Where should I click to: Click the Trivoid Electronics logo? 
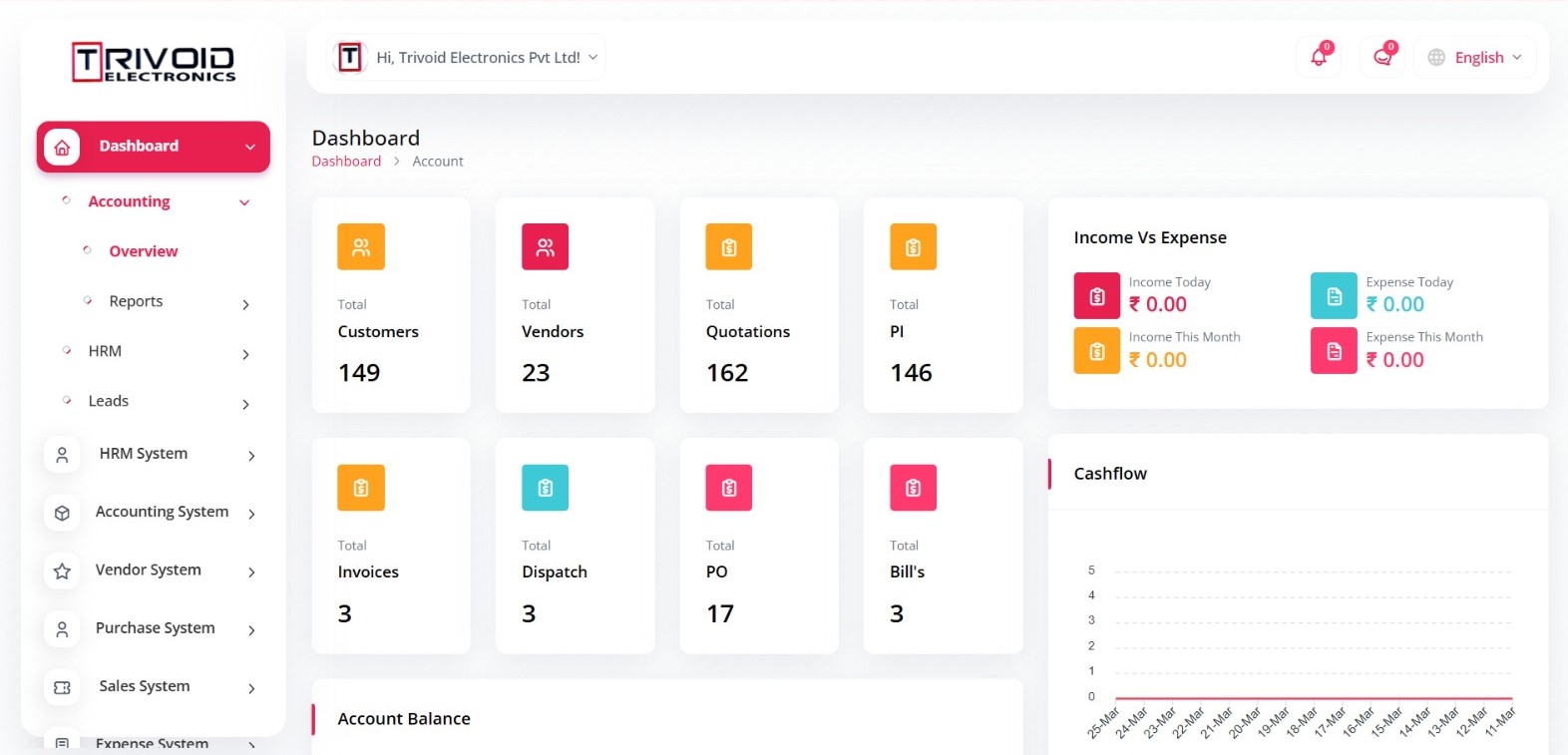(152, 62)
